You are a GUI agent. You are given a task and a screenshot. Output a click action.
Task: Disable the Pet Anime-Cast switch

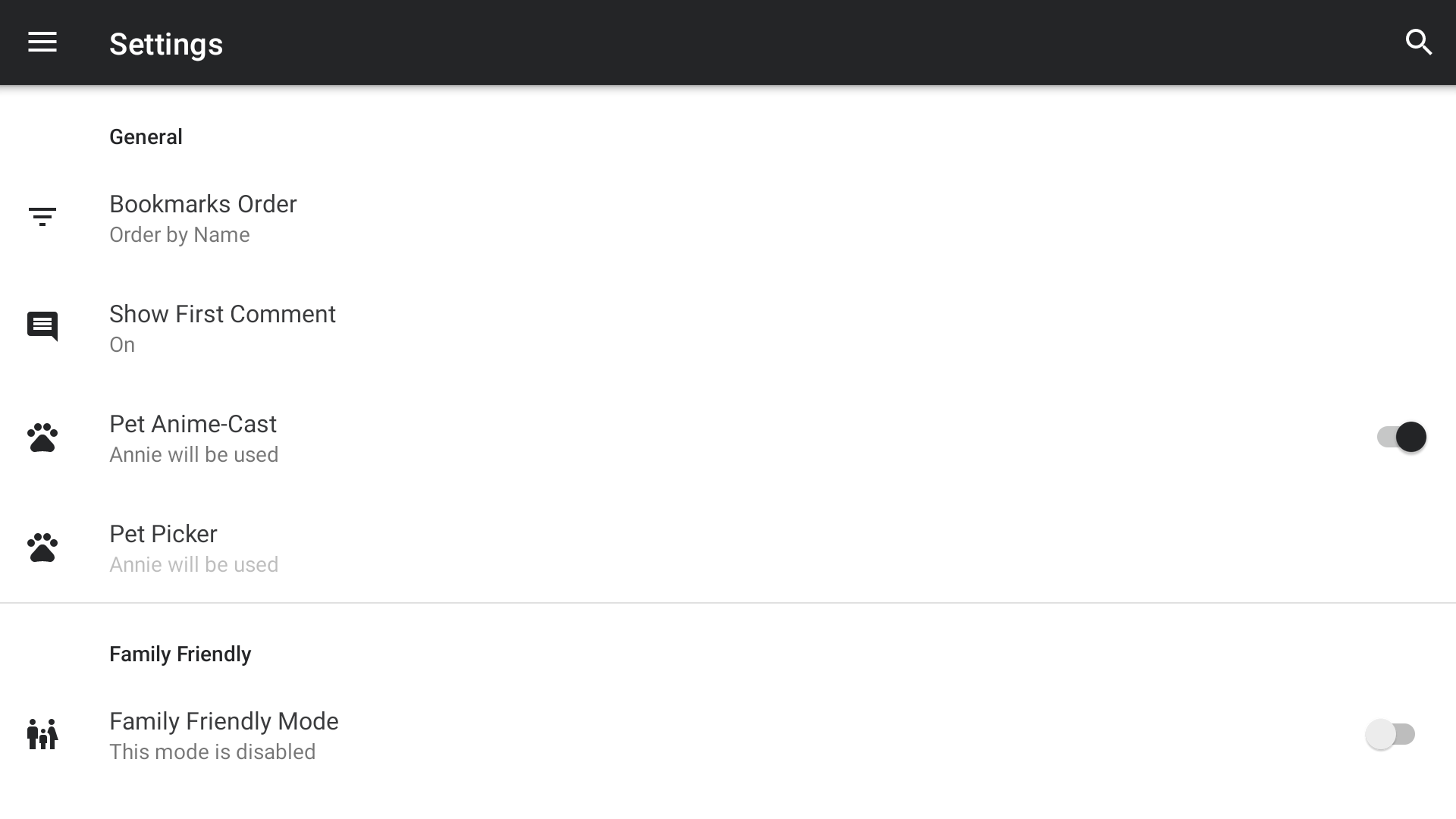[1401, 437]
